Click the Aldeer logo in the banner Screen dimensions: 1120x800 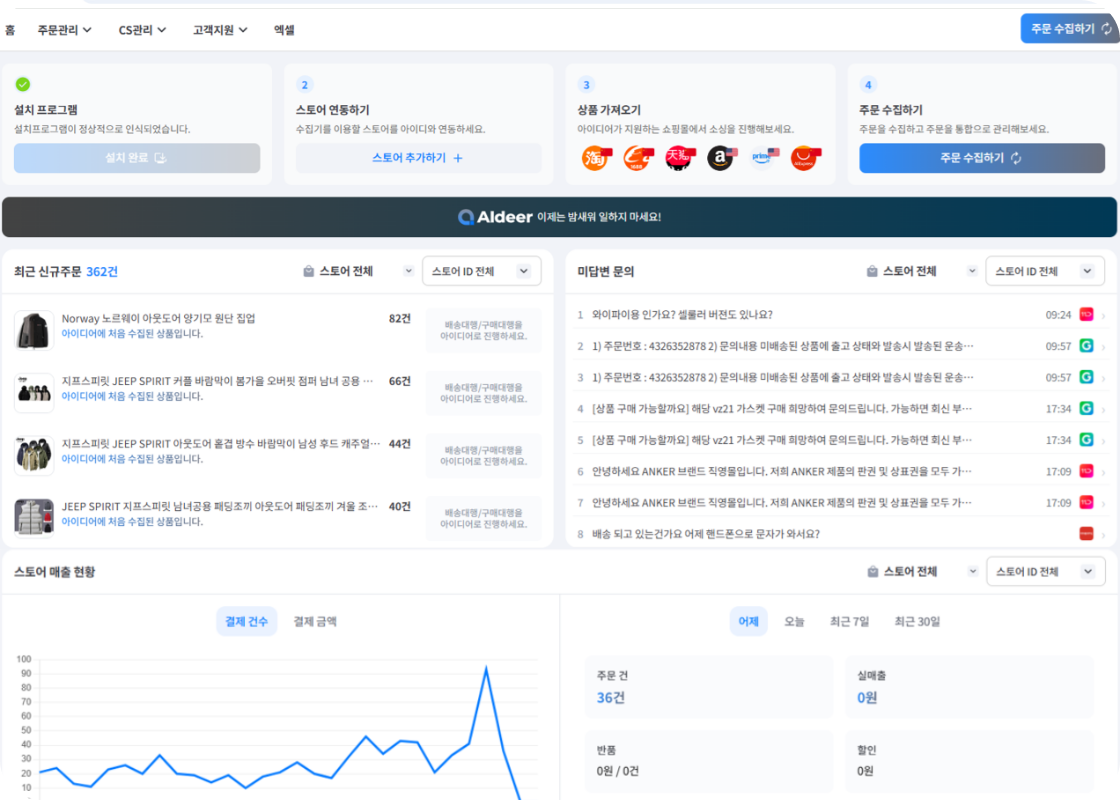[495, 217]
